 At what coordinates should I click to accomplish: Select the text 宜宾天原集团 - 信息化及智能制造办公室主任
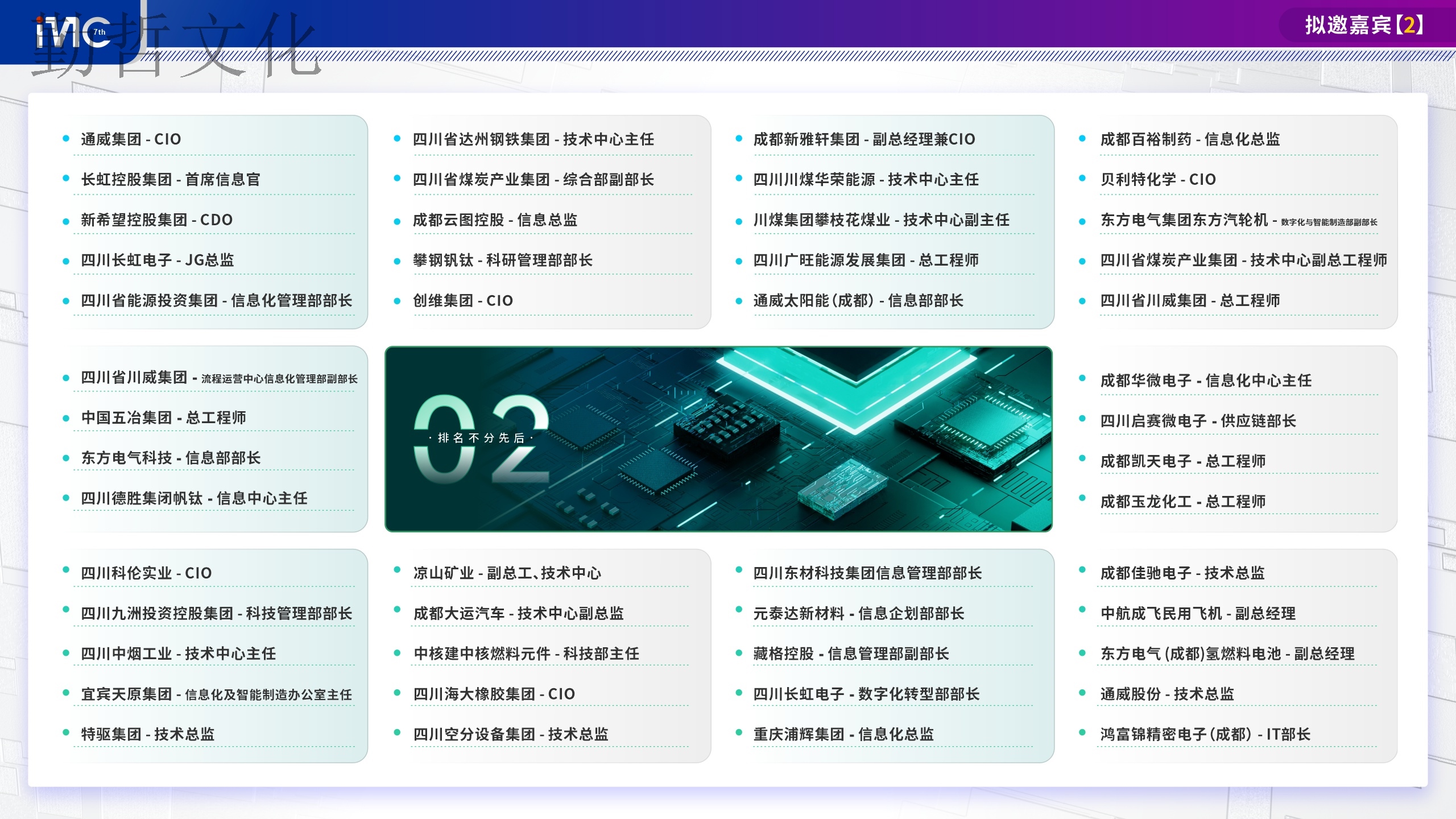pos(217,694)
